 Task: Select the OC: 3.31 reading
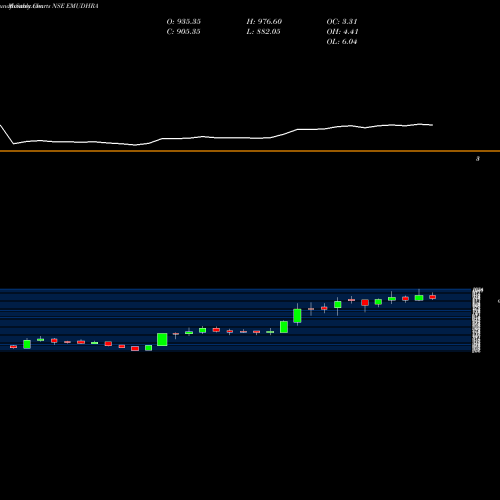pyautogui.click(x=342, y=22)
